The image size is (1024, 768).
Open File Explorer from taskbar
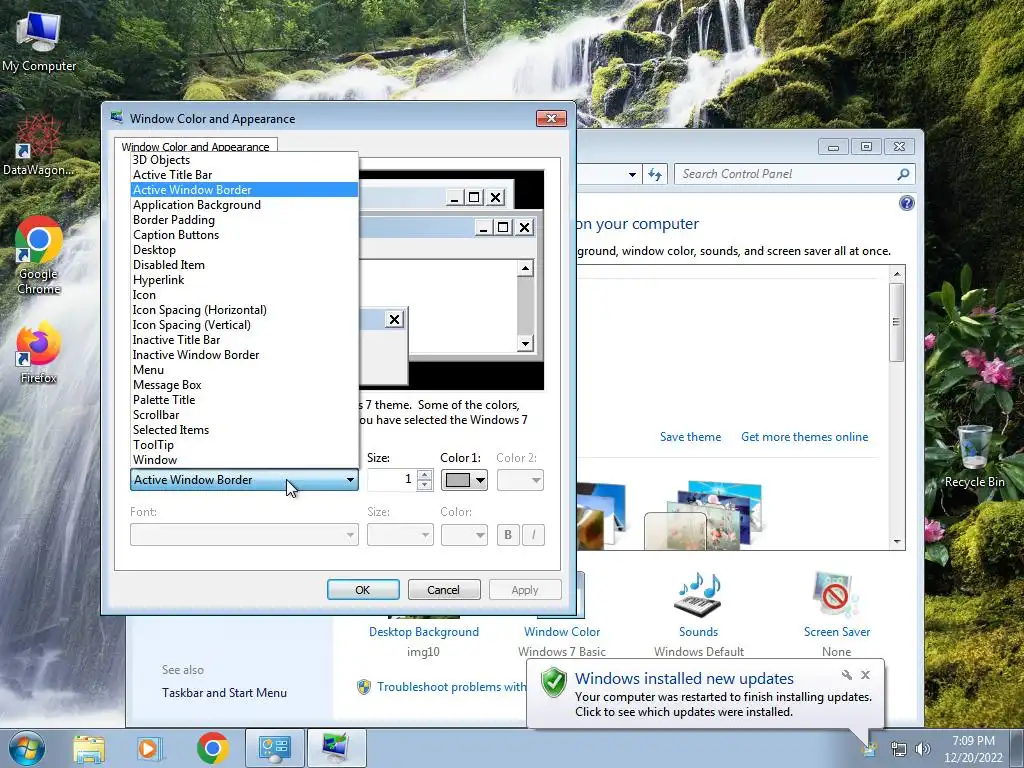[89, 748]
